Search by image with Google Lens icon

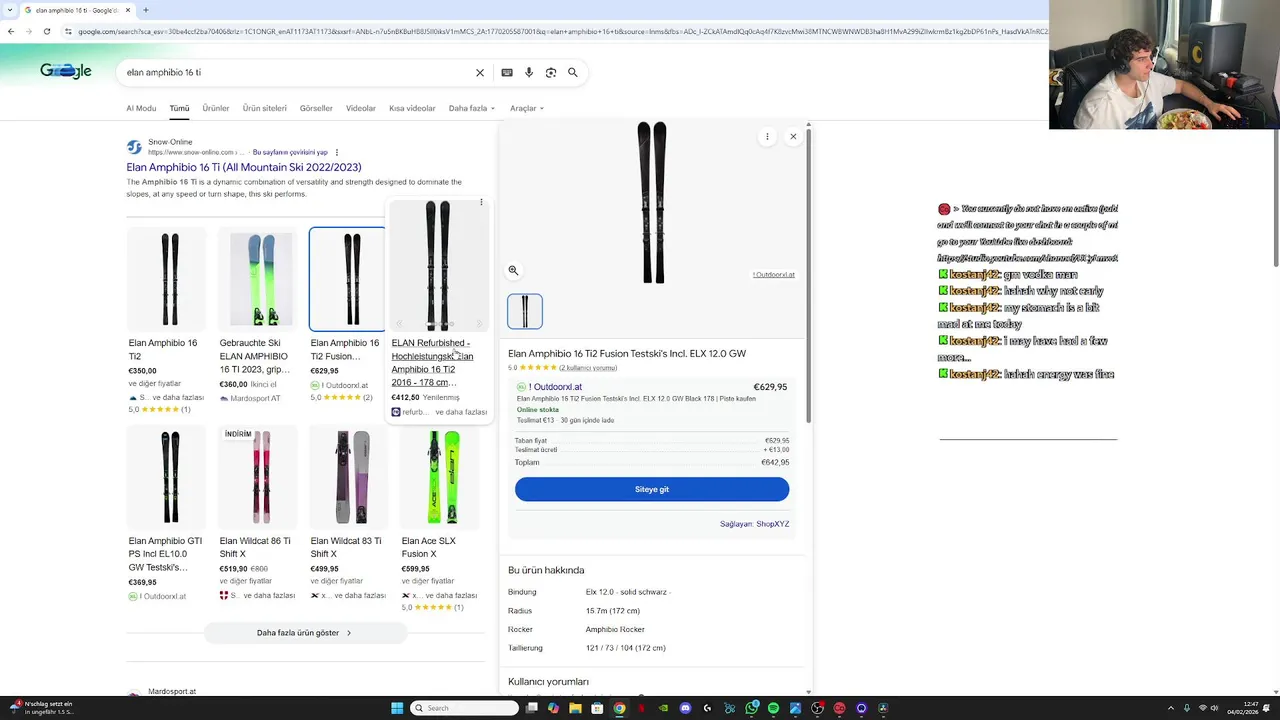pyautogui.click(x=551, y=72)
